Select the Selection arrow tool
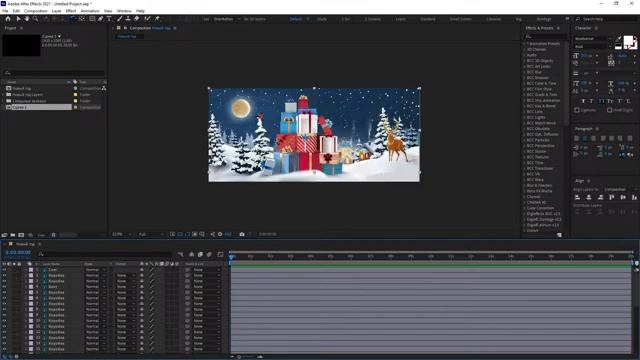 click(18, 19)
